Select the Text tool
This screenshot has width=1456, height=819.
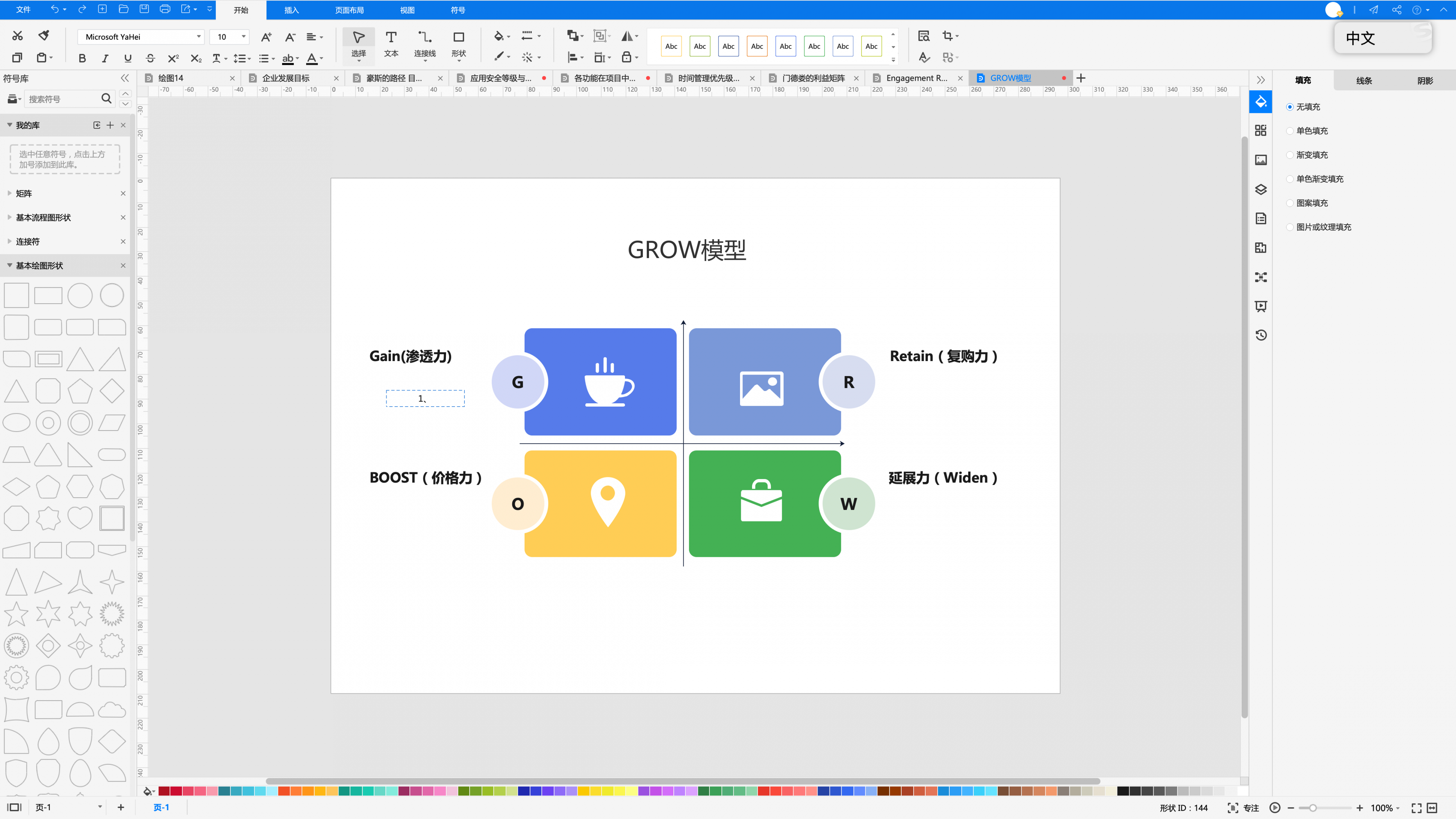[391, 44]
